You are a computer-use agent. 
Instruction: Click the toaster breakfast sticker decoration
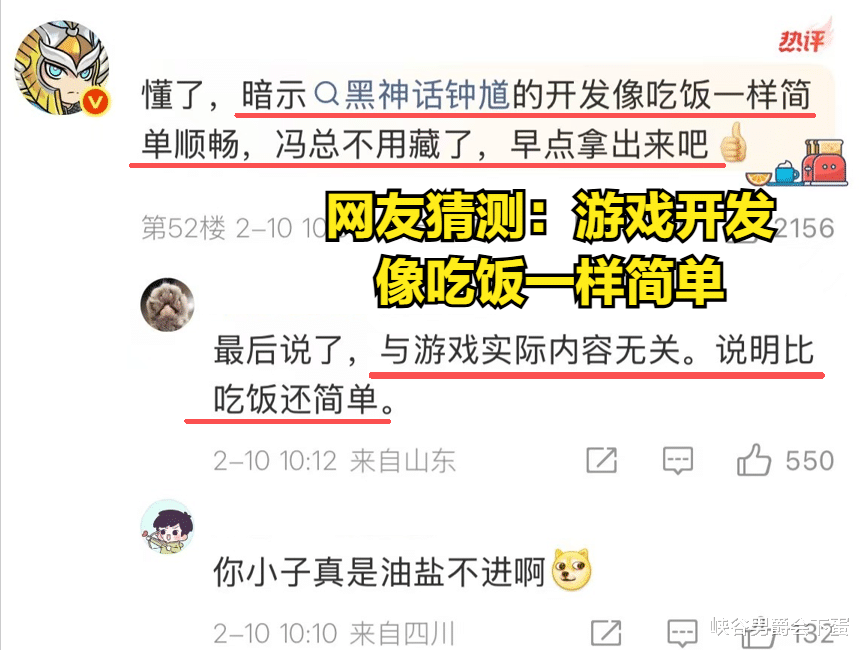tap(800, 163)
